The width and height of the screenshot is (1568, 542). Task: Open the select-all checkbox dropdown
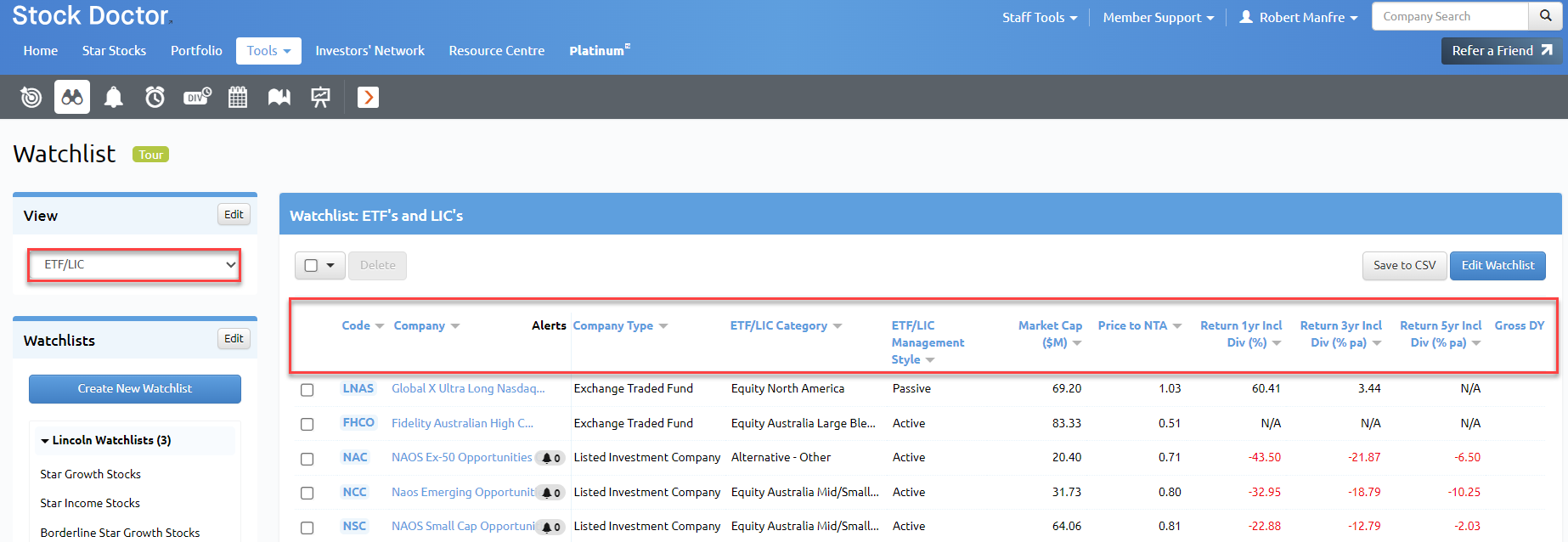[x=319, y=265]
